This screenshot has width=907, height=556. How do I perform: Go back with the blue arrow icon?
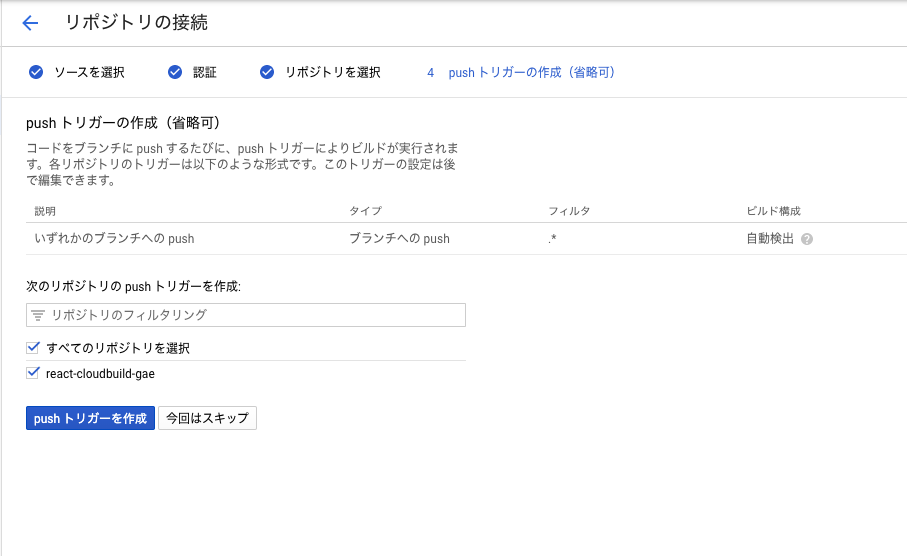pyautogui.click(x=30, y=23)
